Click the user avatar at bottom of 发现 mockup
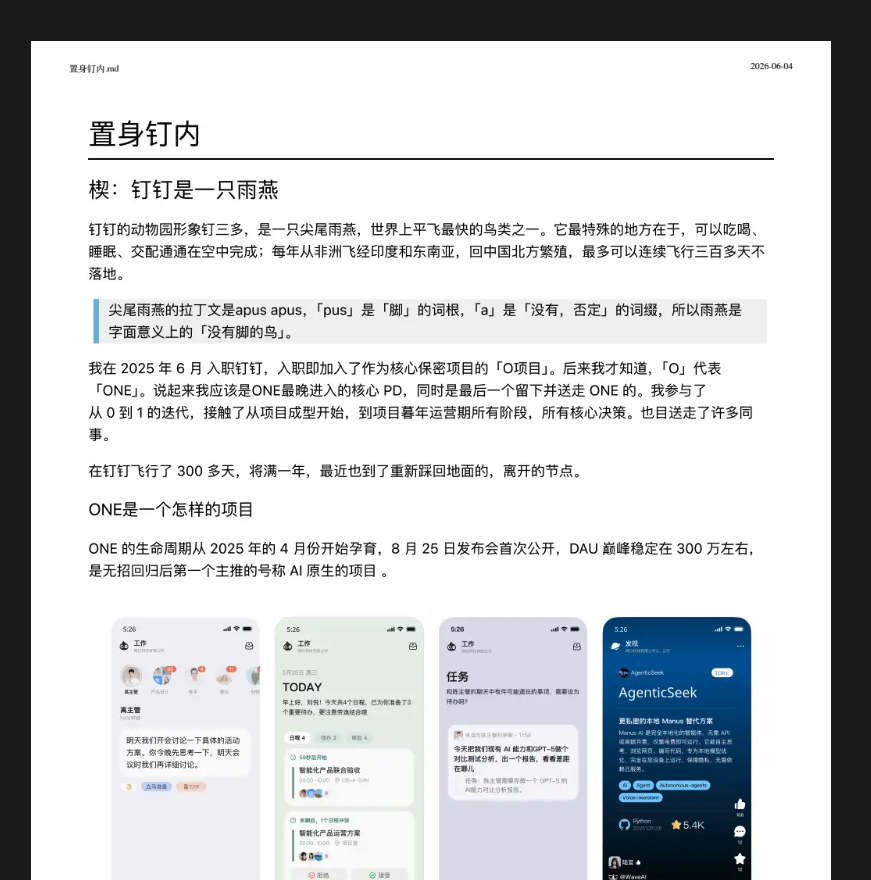The image size is (871, 880). click(615, 862)
